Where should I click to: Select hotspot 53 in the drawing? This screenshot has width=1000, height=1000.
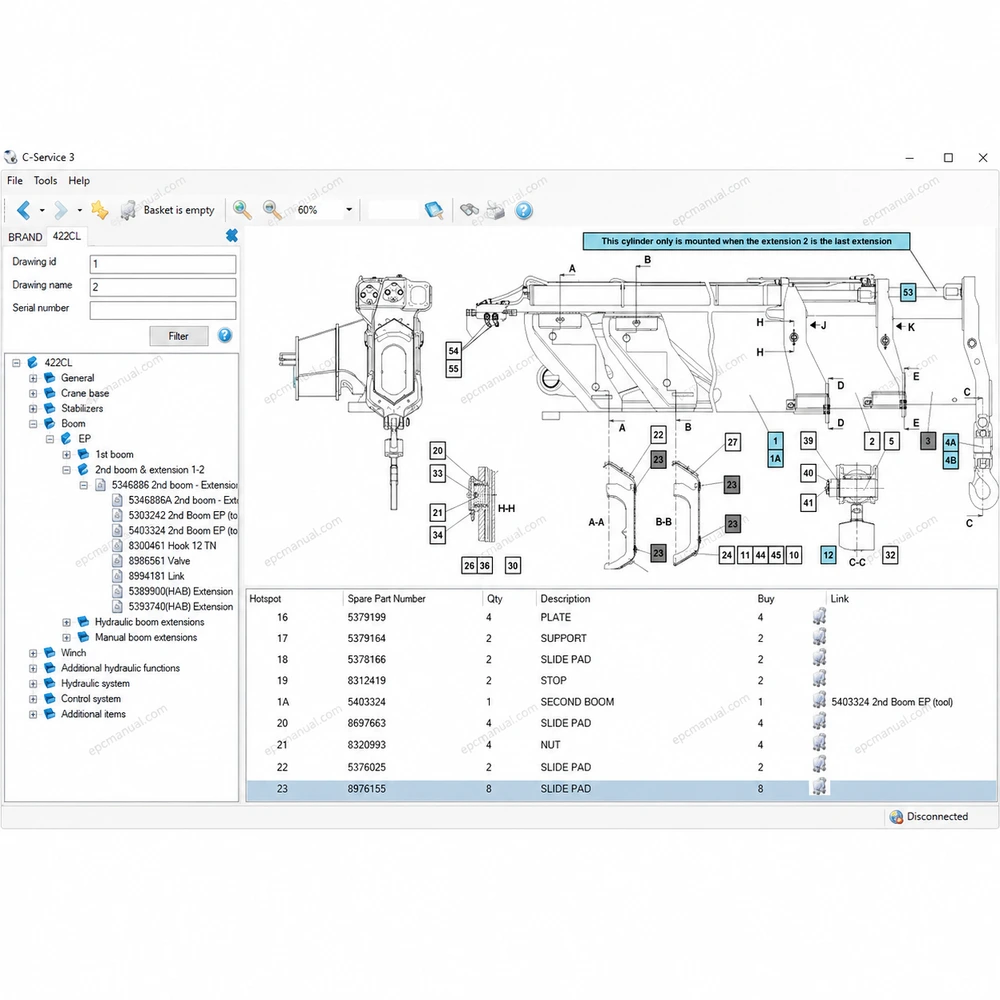tap(908, 293)
